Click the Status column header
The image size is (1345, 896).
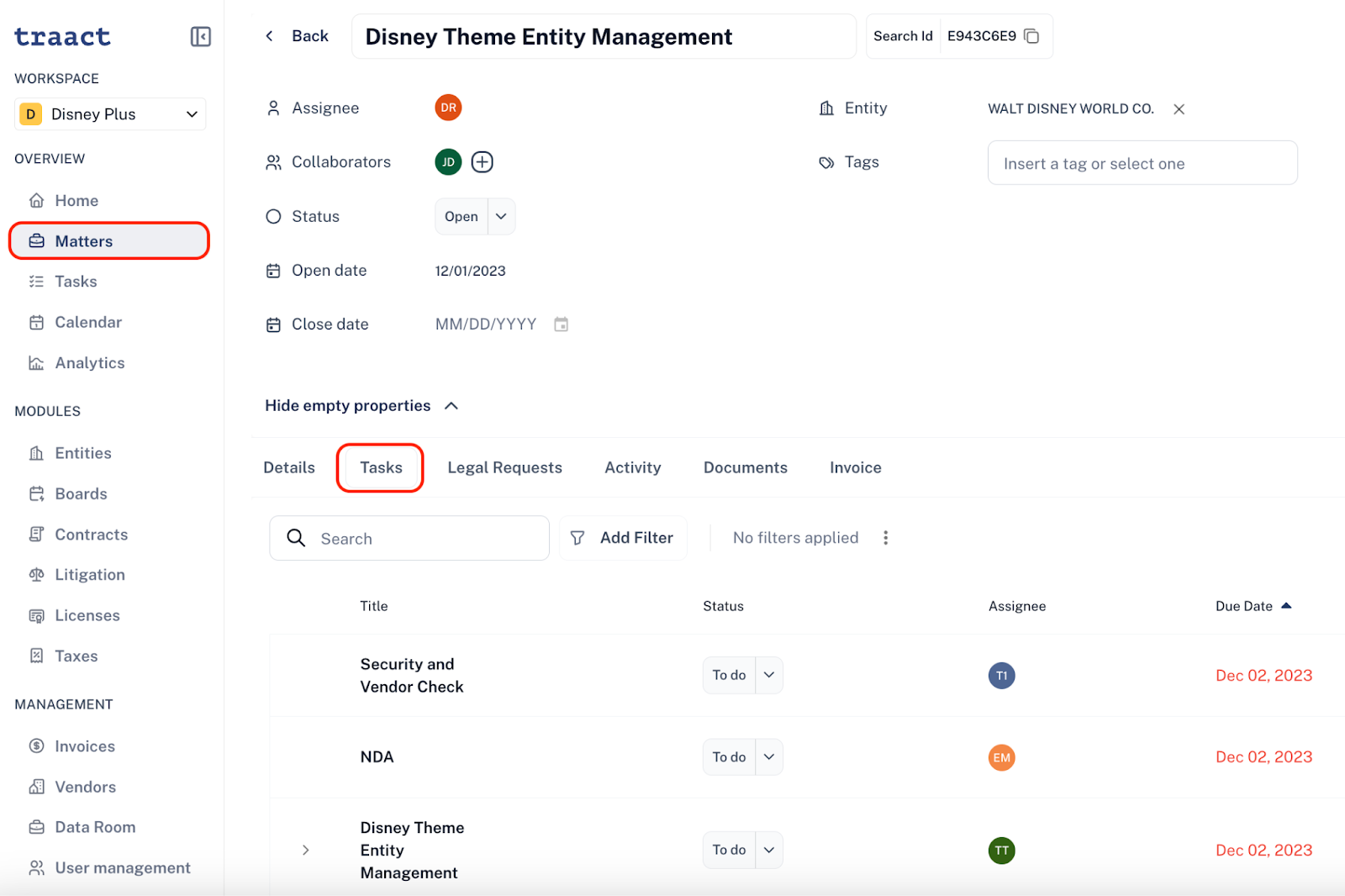pos(723,606)
